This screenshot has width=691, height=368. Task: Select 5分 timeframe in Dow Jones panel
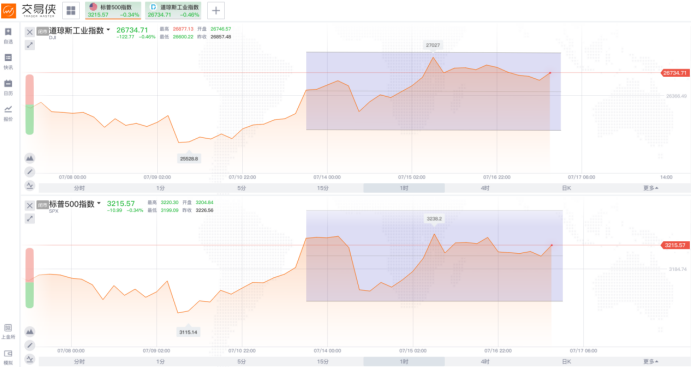pyautogui.click(x=241, y=188)
